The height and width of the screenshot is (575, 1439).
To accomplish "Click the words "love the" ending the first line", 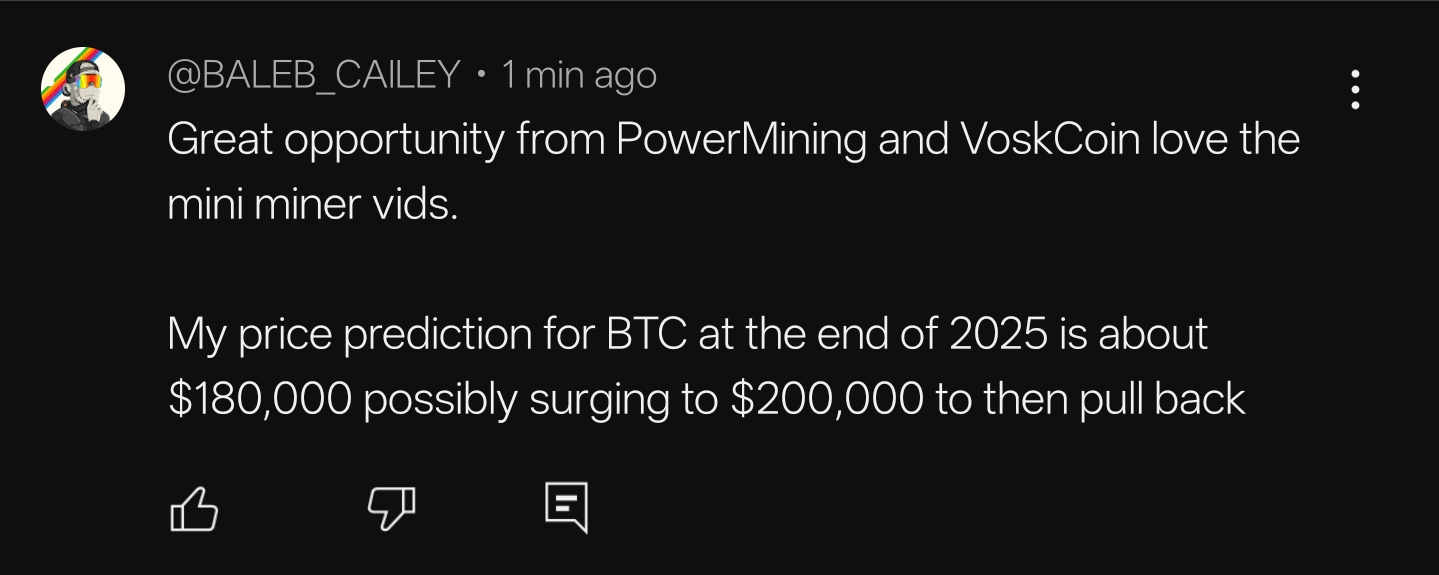I will [1226, 139].
